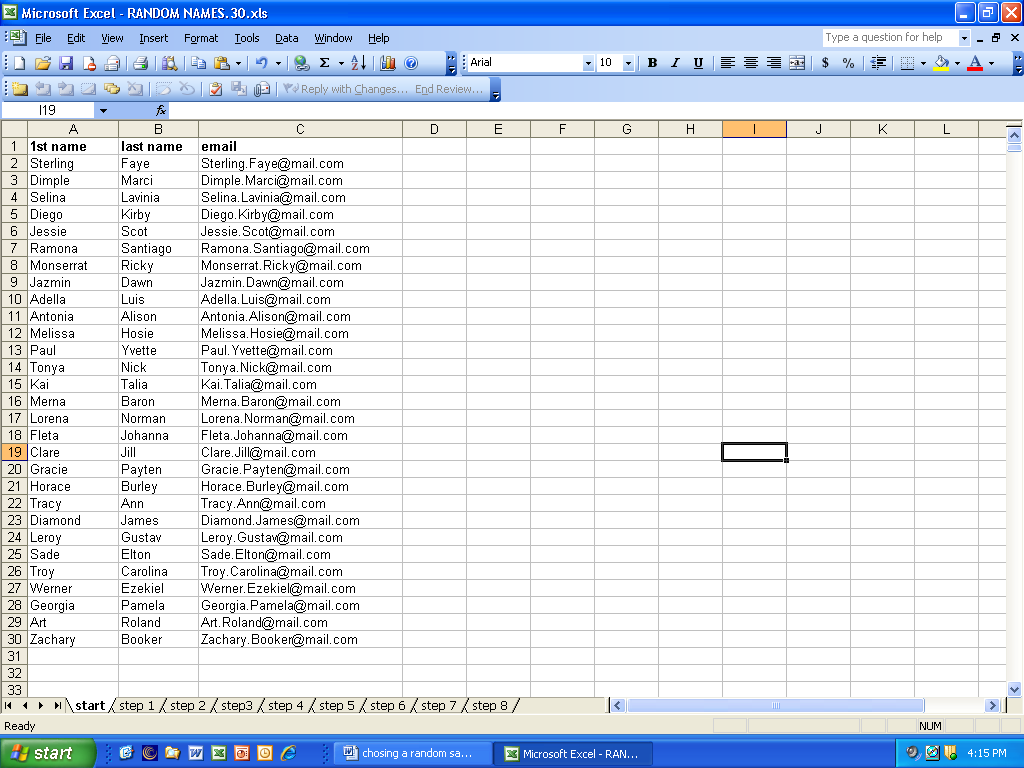This screenshot has width=1024, height=768.
Task: Select cell containing Ramona.Santiago@mail.com
Action: pyautogui.click(x=300, y=248)
